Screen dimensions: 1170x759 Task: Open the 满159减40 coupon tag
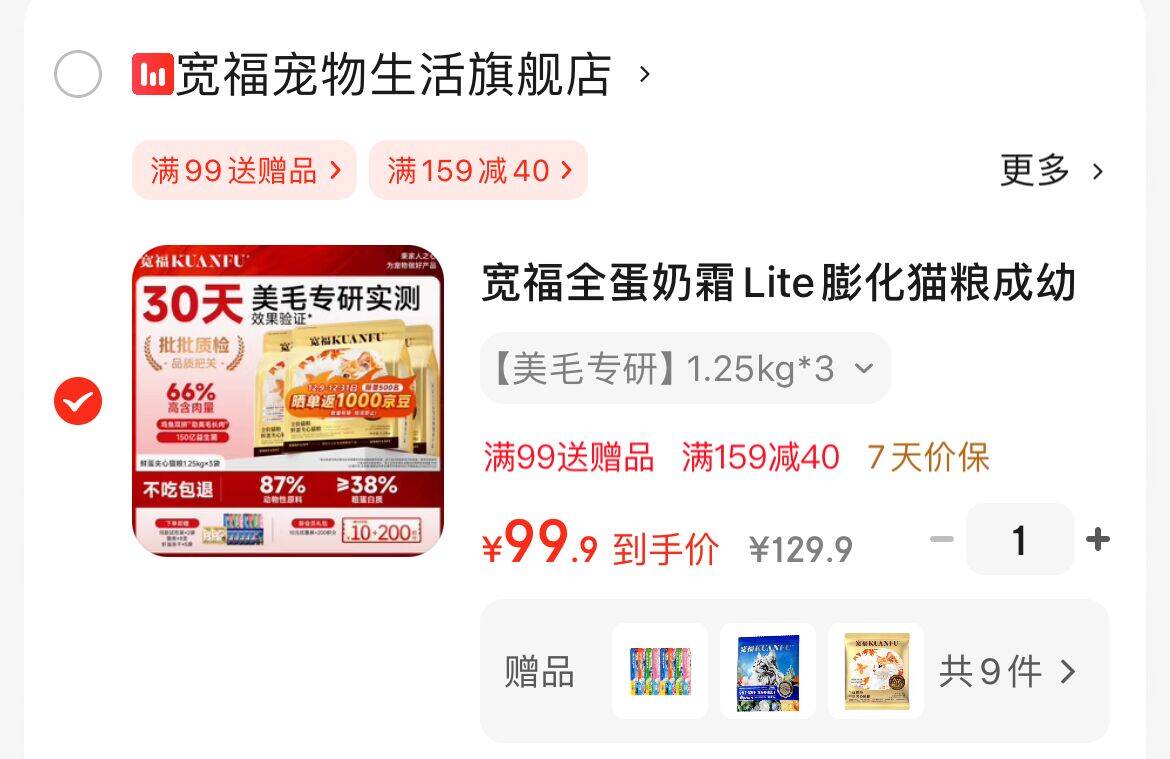click(x=478, y=170)
